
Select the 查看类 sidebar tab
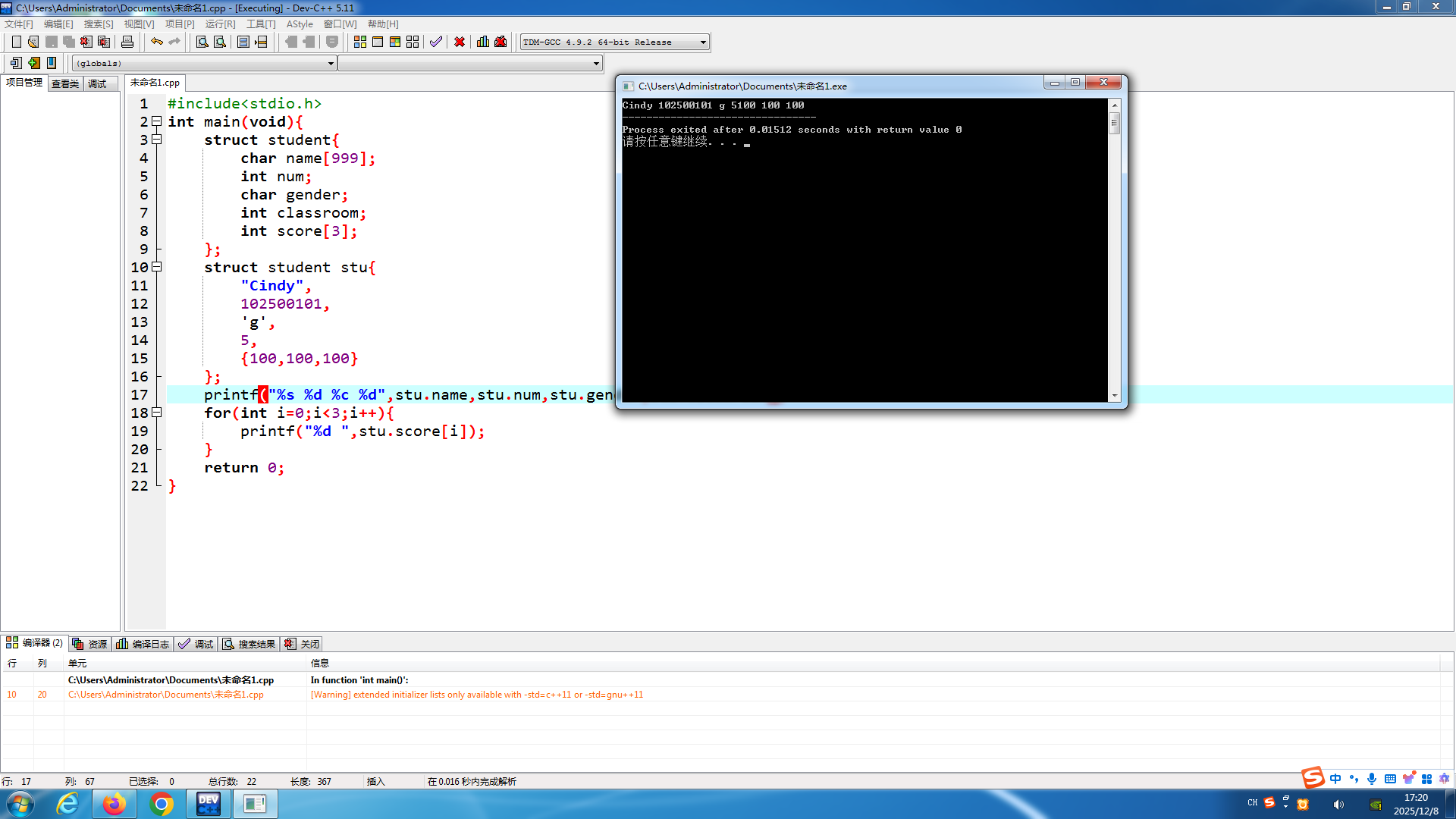[65, 83]
